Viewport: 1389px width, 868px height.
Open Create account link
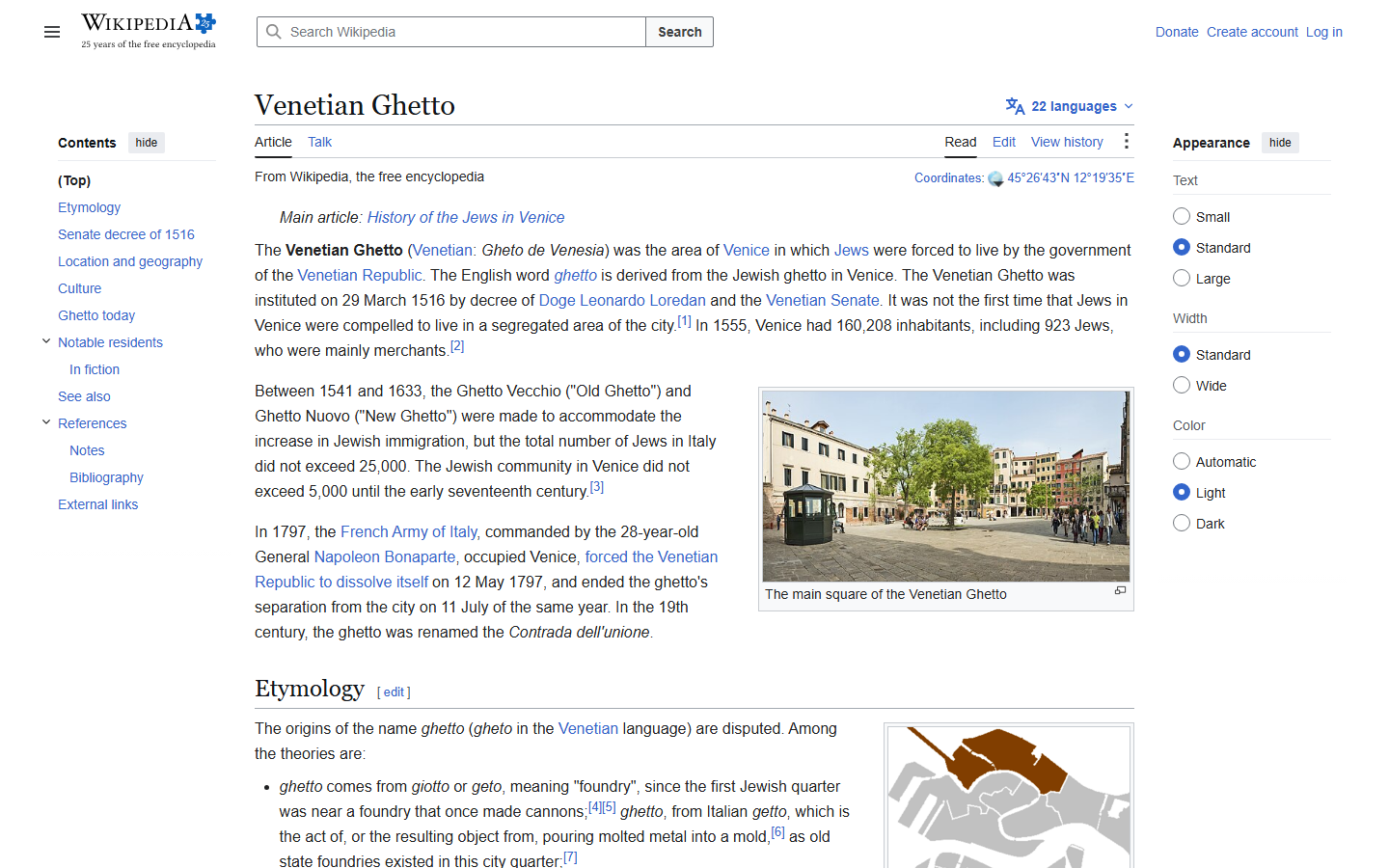1252,32
